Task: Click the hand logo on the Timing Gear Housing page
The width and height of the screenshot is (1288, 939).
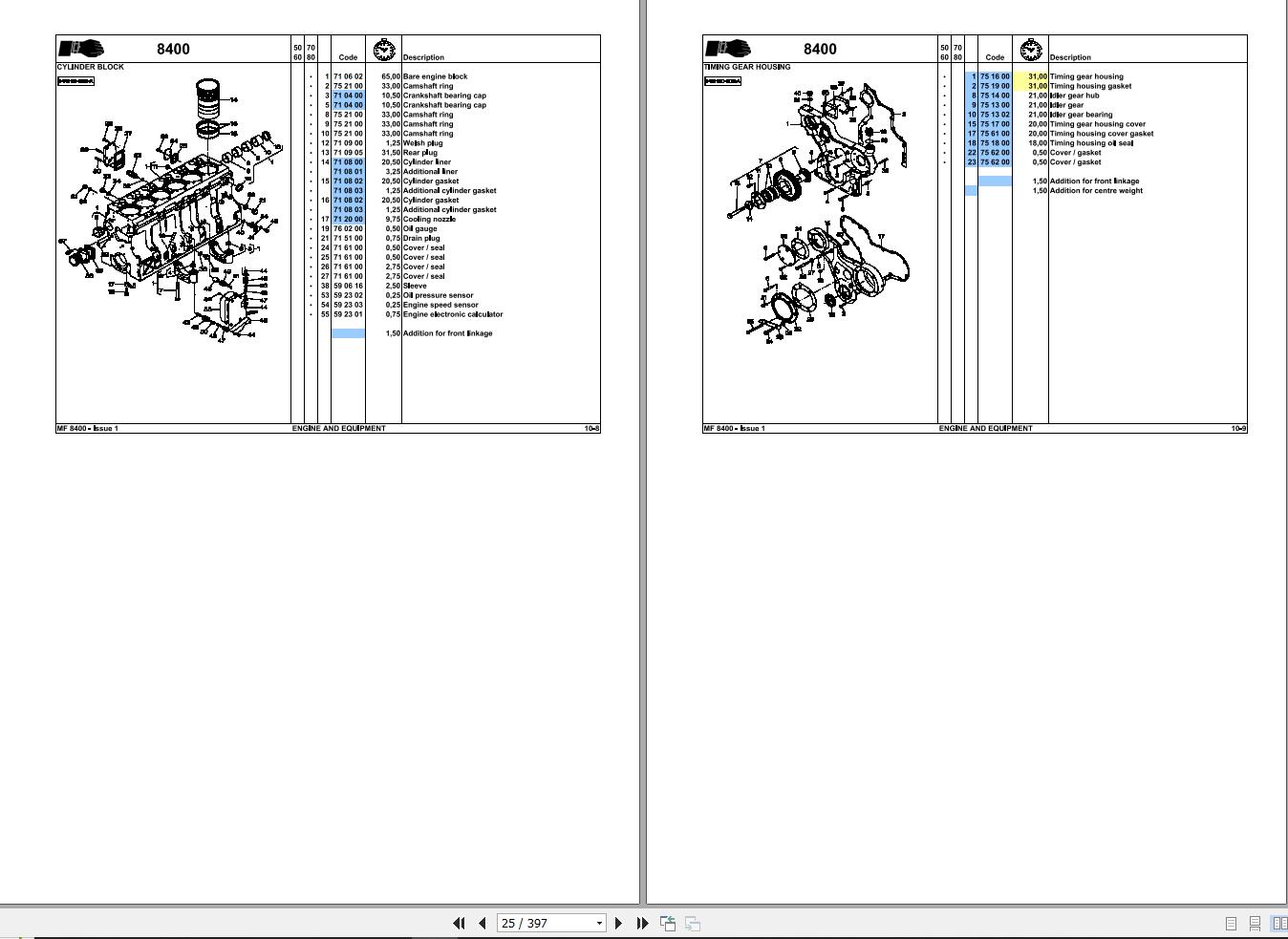Action: point(729,48)
